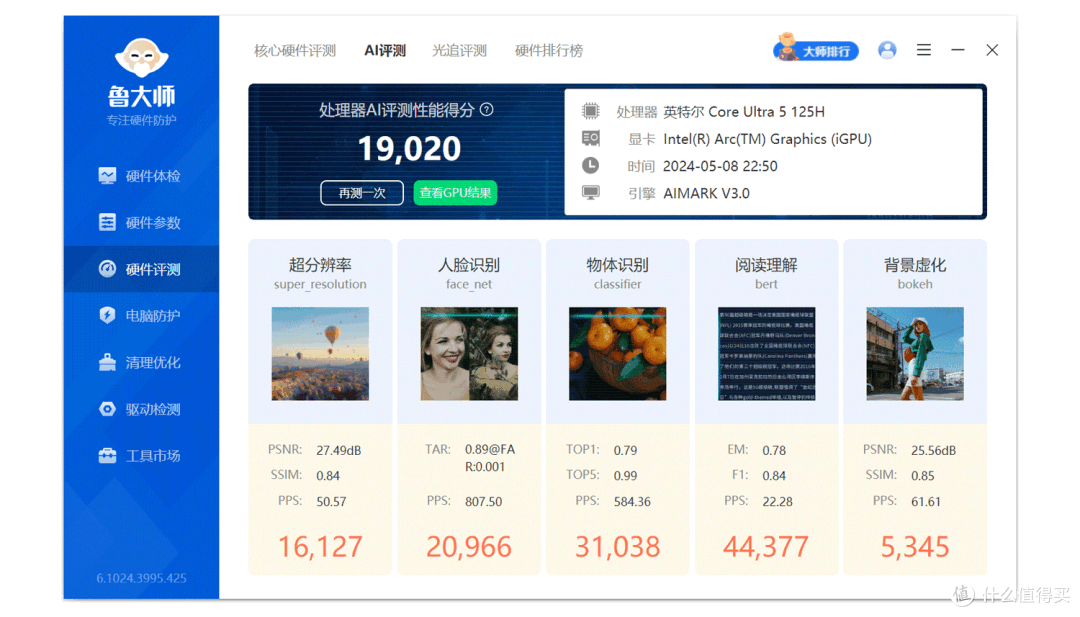The width and height of the screenshot is (1080, 617).
Task: Open 清理优化 broom icon
Action: (x=107, y=362)
